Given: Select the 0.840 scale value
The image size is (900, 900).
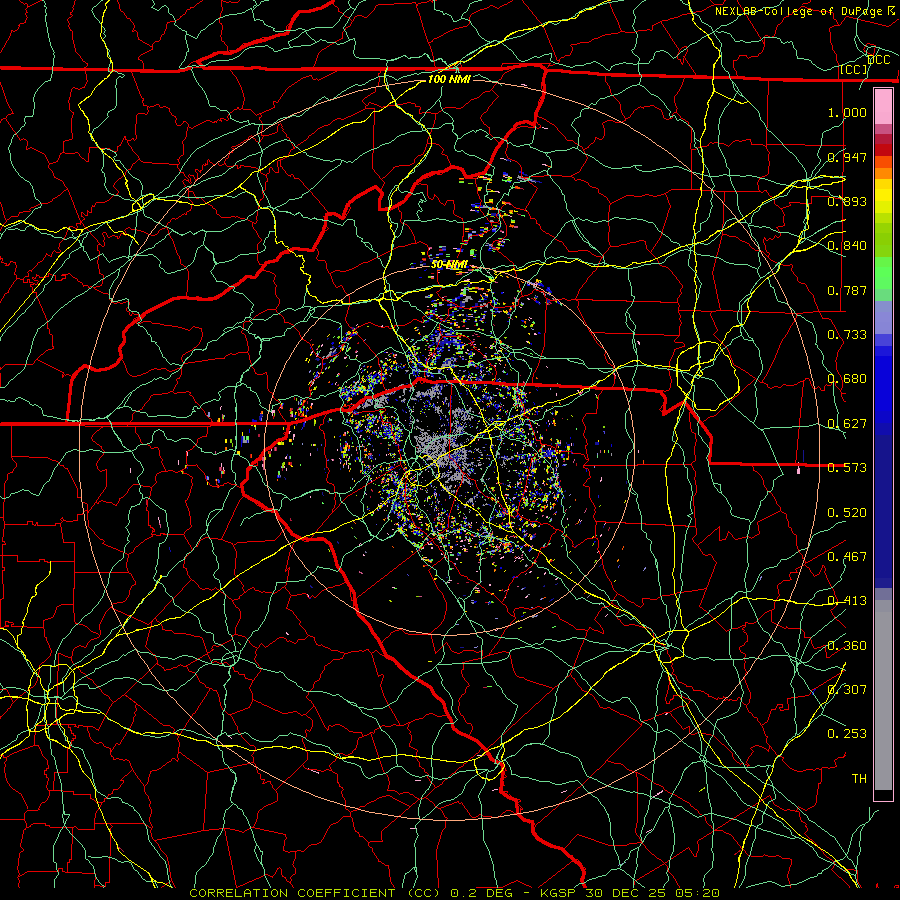Looking at the screenshot, I should 847,246.
